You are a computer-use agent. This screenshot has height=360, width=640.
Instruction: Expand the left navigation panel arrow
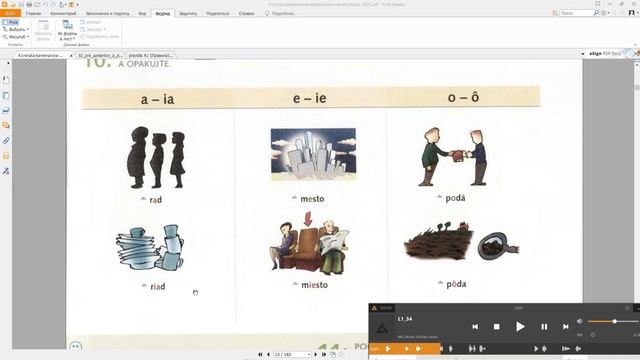pyautogui.click(x=8, y=63)
